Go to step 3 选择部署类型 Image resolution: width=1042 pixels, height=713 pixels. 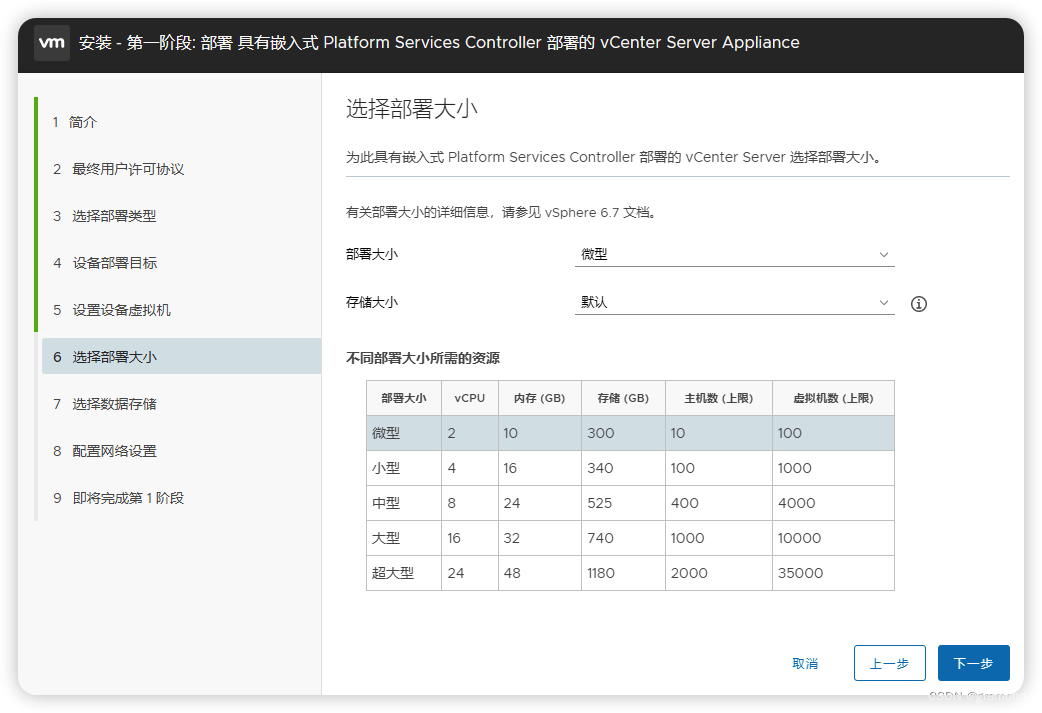point(104,216)
